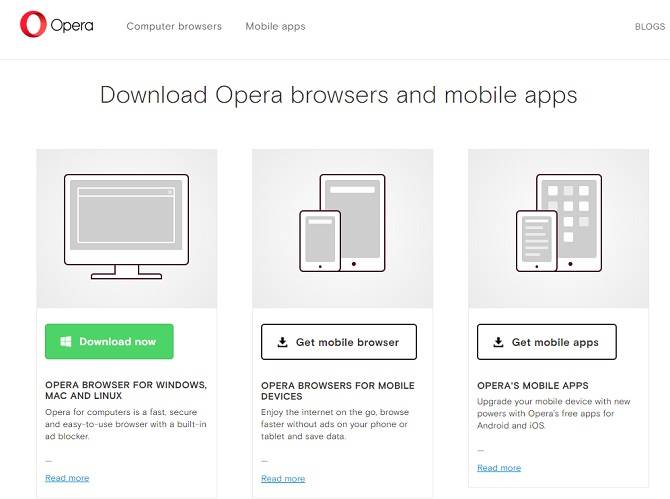Click the Opera wordmark text in header
Image resolution: width=670 pixels, height=499 pixels.
72,26
